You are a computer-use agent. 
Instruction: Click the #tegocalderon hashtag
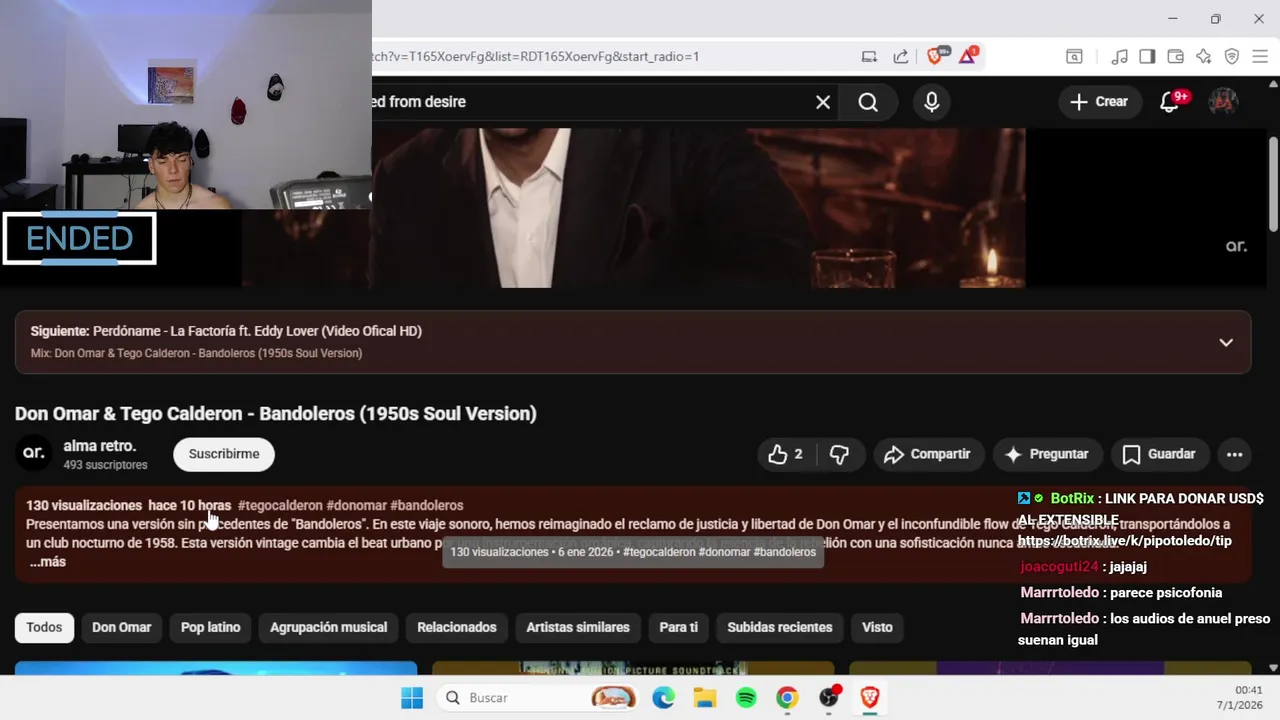(x=280, y=506)
